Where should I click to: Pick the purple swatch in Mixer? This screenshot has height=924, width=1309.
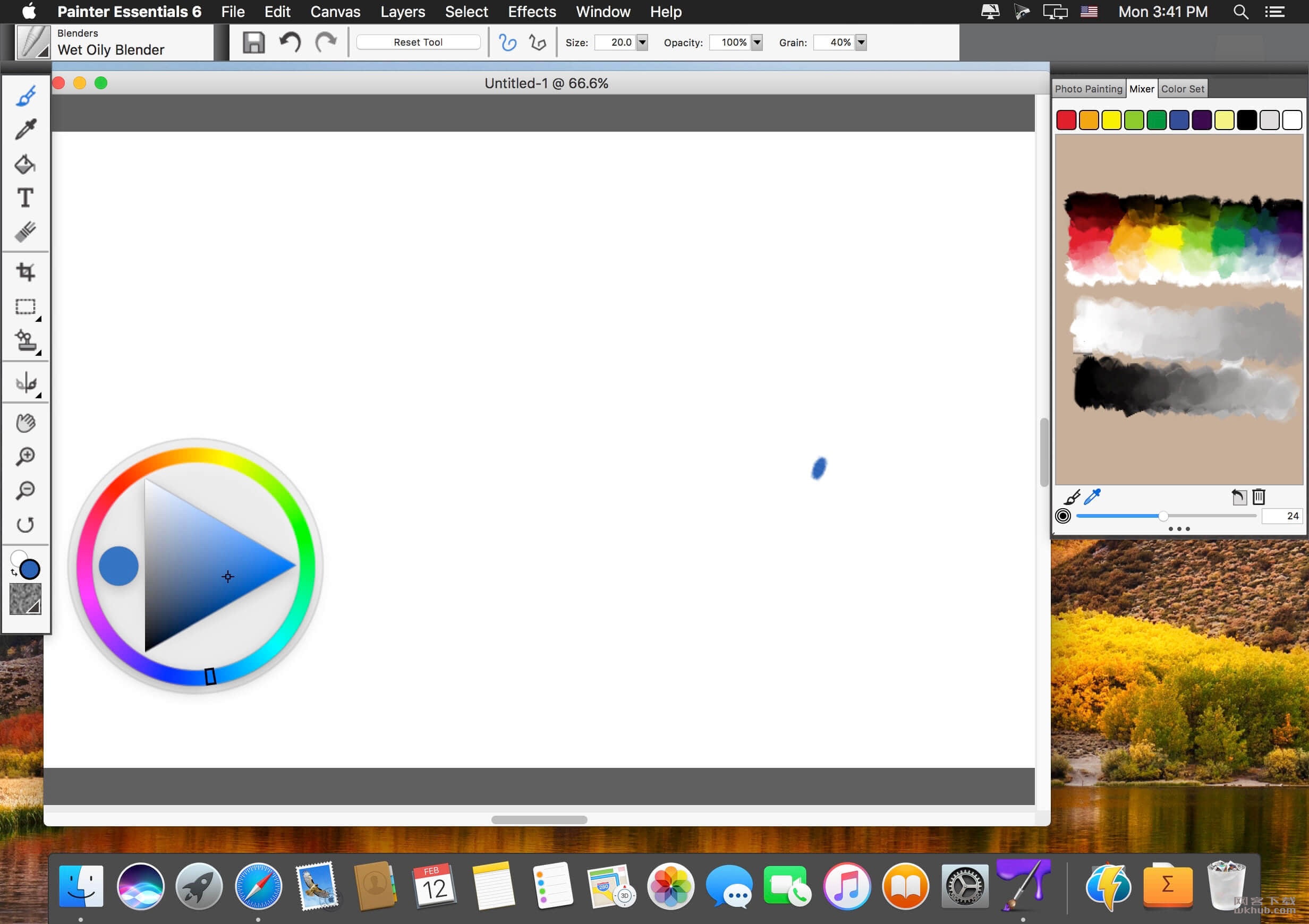(1202, 120)
